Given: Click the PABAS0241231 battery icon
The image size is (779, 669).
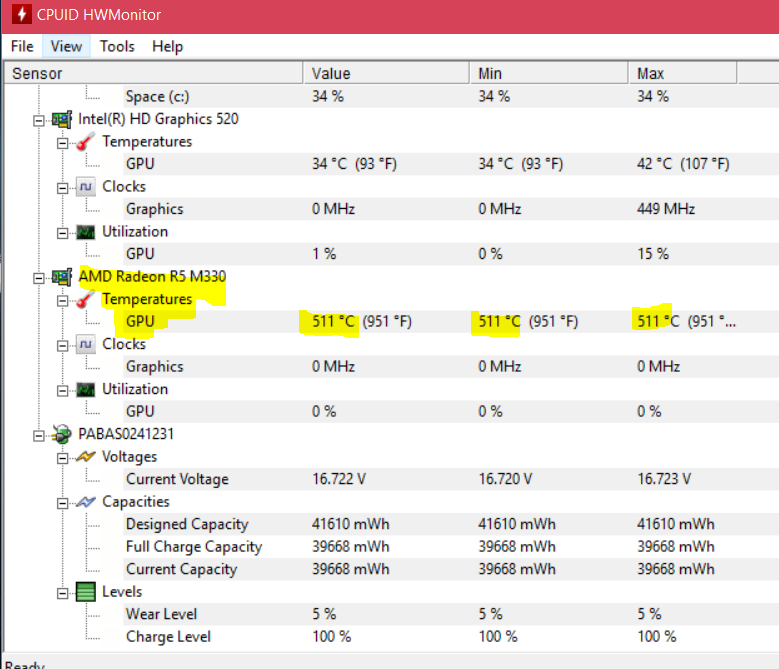Looking at the screenshot, I should tap(62, 434).
